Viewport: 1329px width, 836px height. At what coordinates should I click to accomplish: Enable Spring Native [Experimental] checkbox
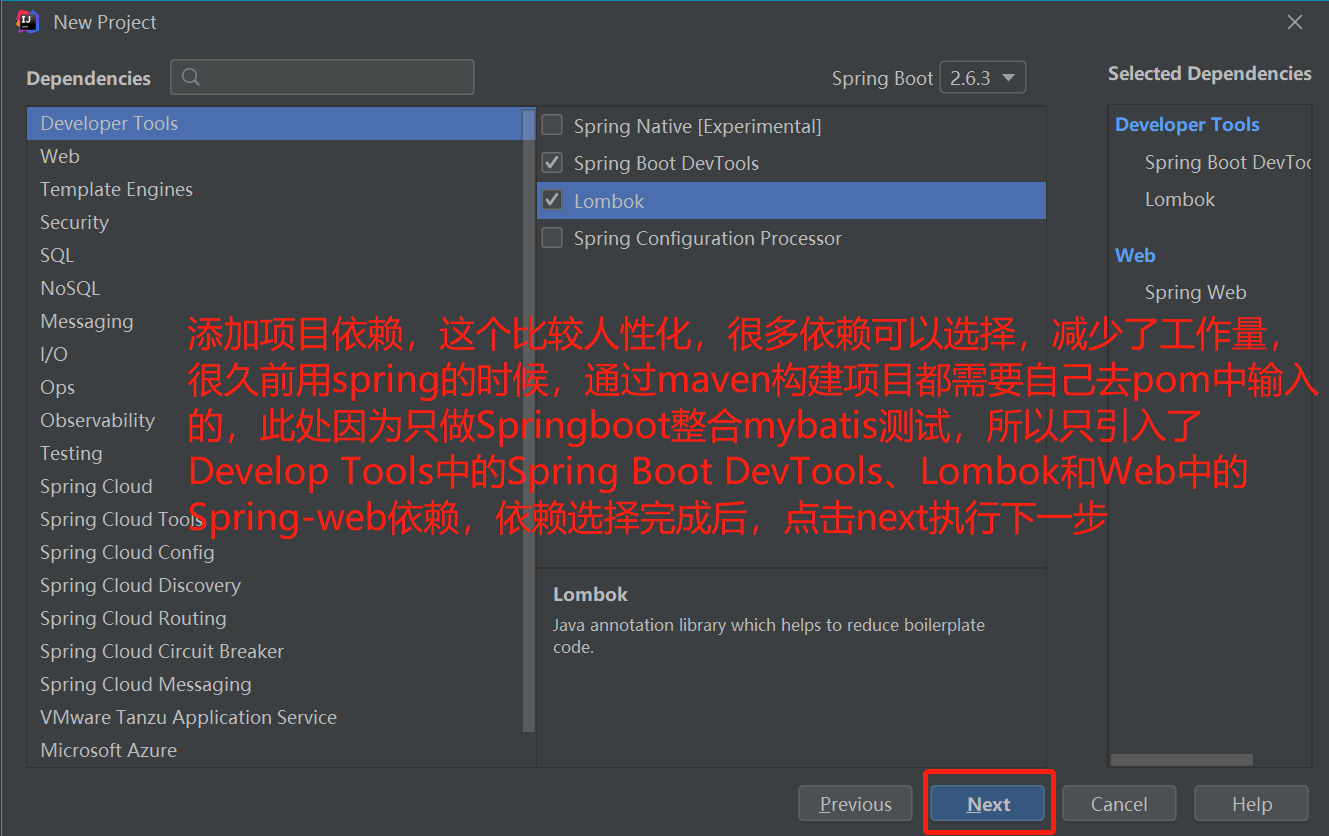[x=552, y=125]
